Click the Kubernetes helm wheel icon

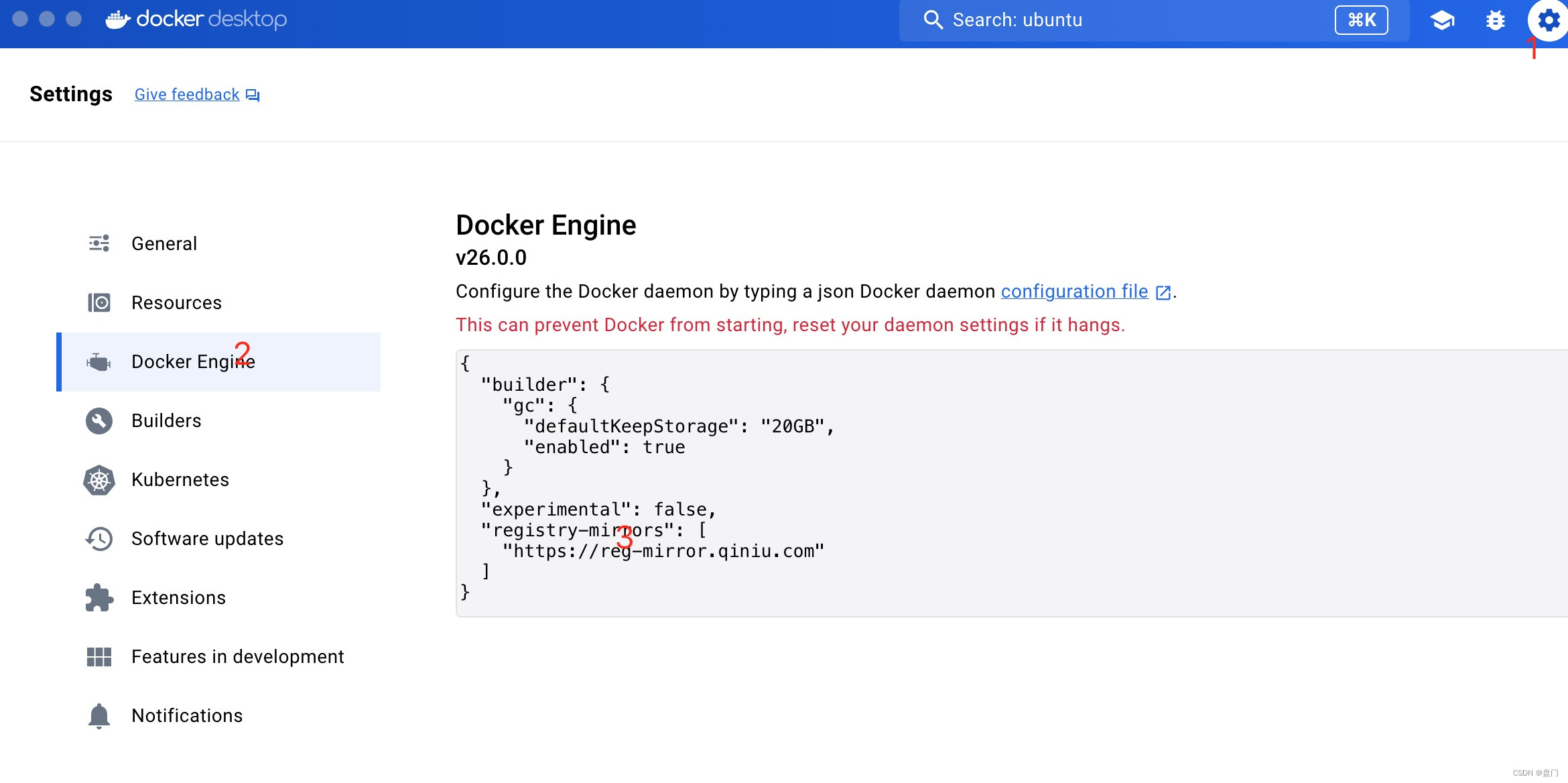pyautogui.click(x=99, y=479)
